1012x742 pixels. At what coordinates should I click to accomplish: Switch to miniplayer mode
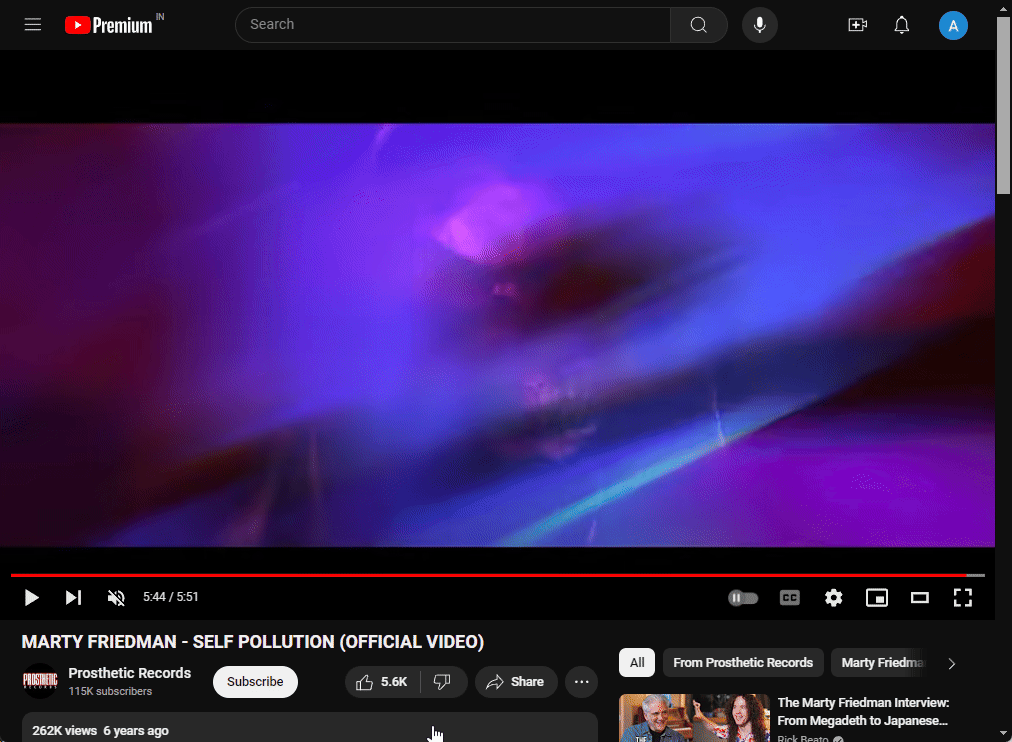click(x=876, y=597)
